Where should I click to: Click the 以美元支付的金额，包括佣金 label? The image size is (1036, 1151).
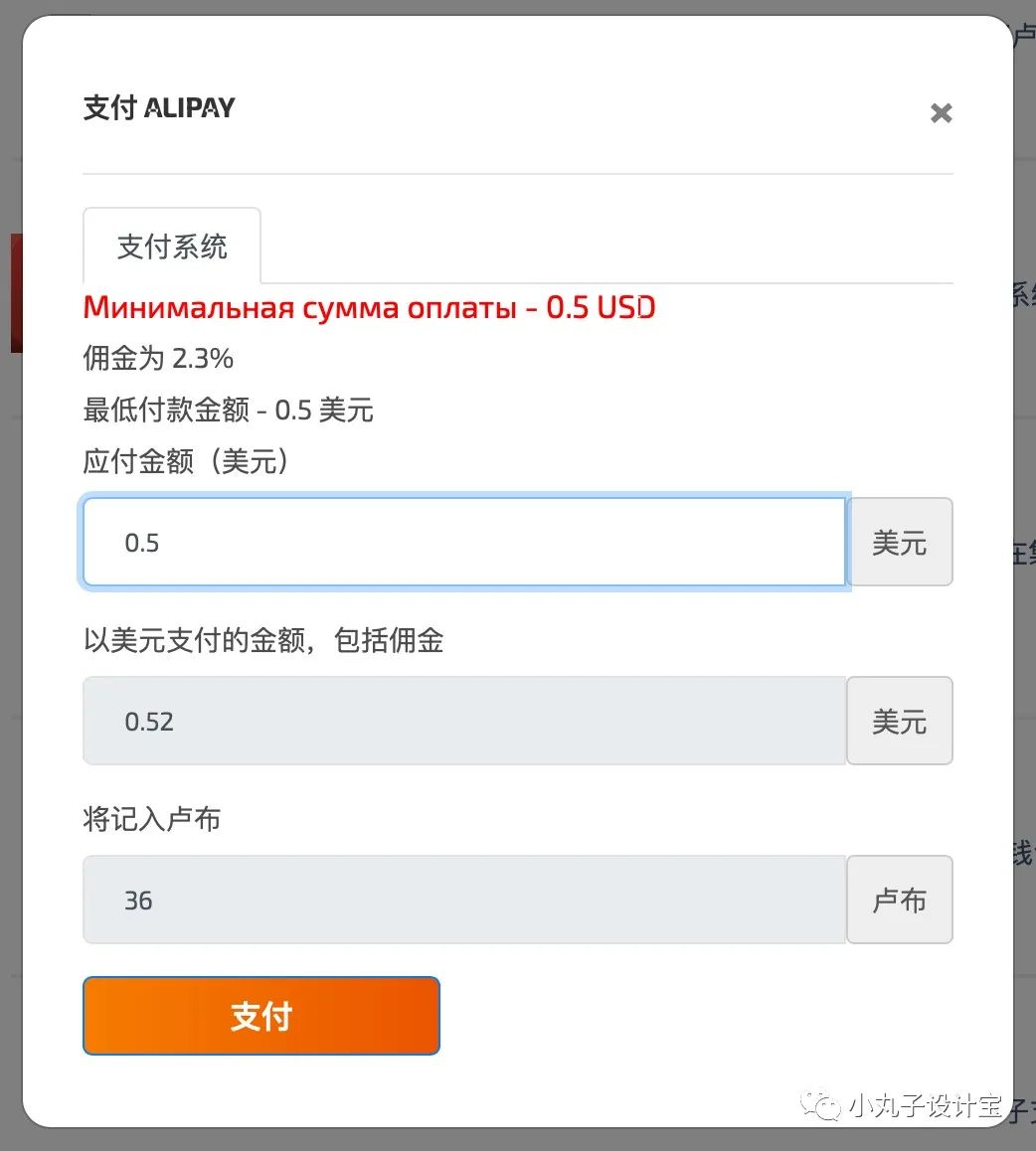262,640
